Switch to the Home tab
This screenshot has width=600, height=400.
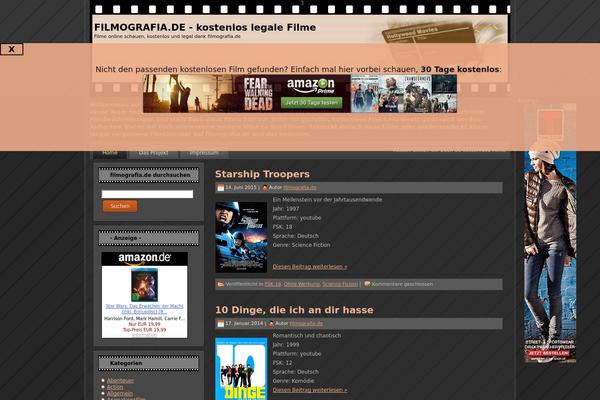(110, 153)
